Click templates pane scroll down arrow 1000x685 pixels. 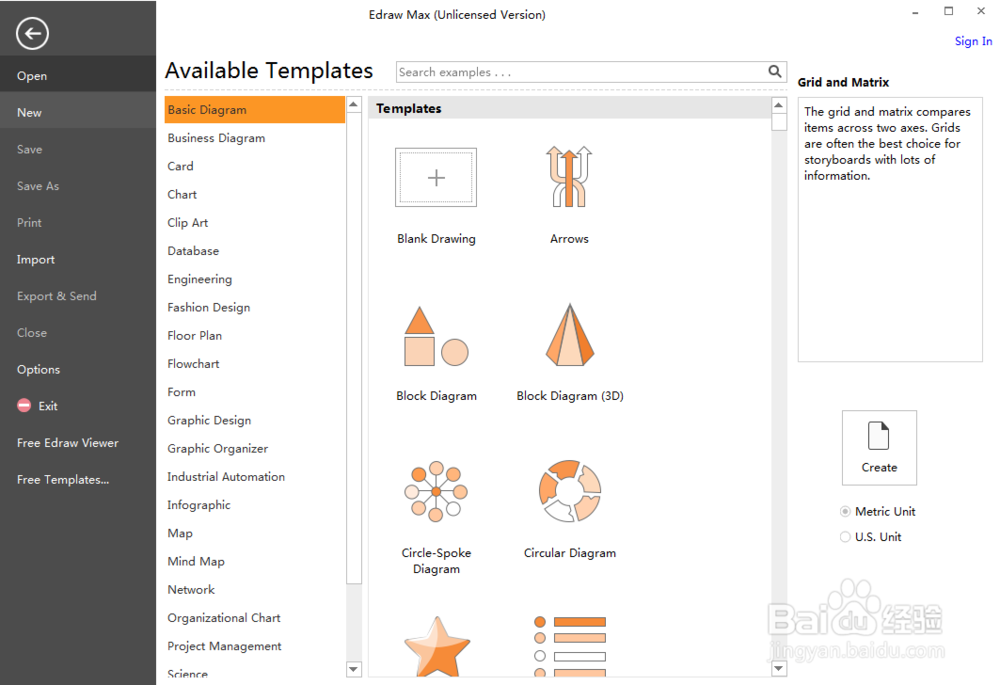coord(779,668)
